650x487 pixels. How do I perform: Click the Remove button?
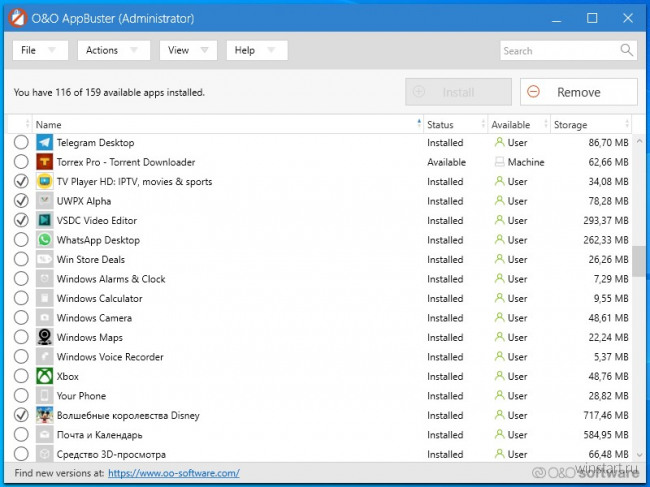(x=579, y=92)
